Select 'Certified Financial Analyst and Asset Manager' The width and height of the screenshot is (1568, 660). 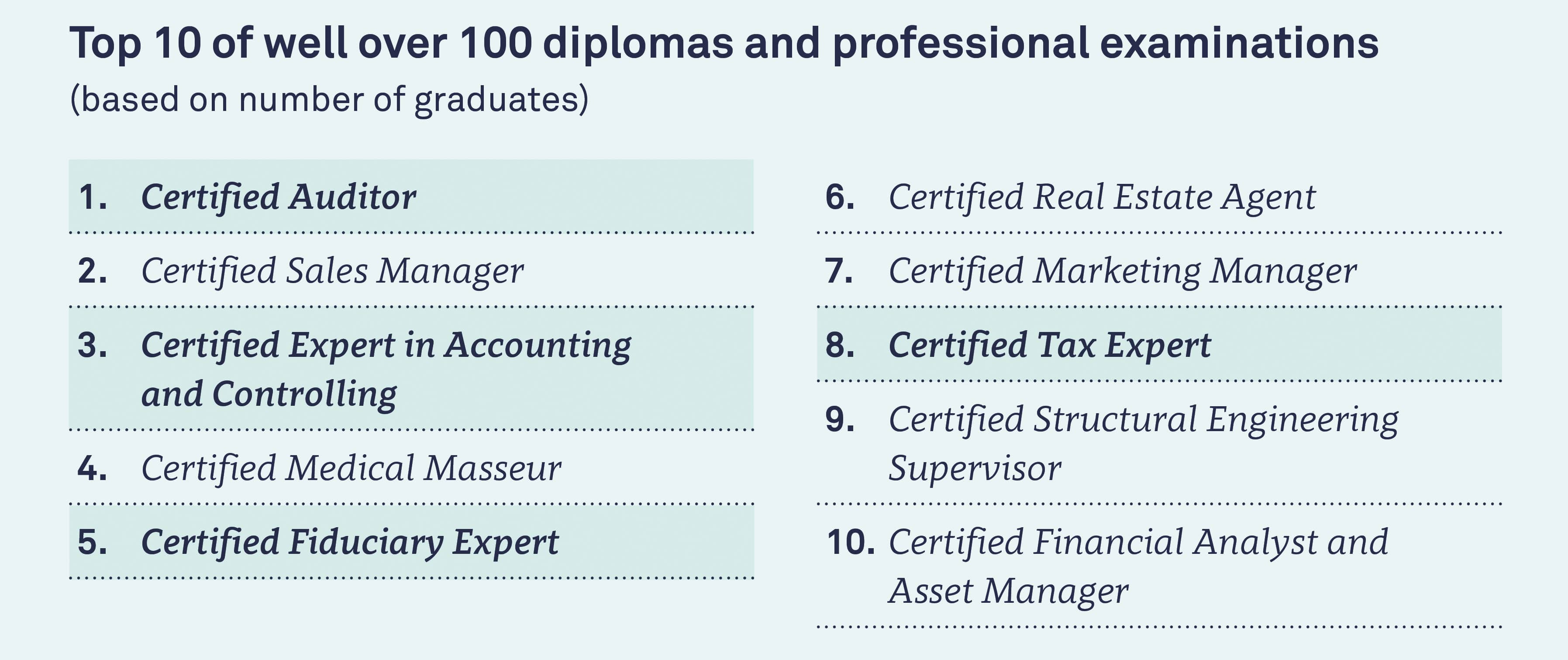coord(1159,566)
